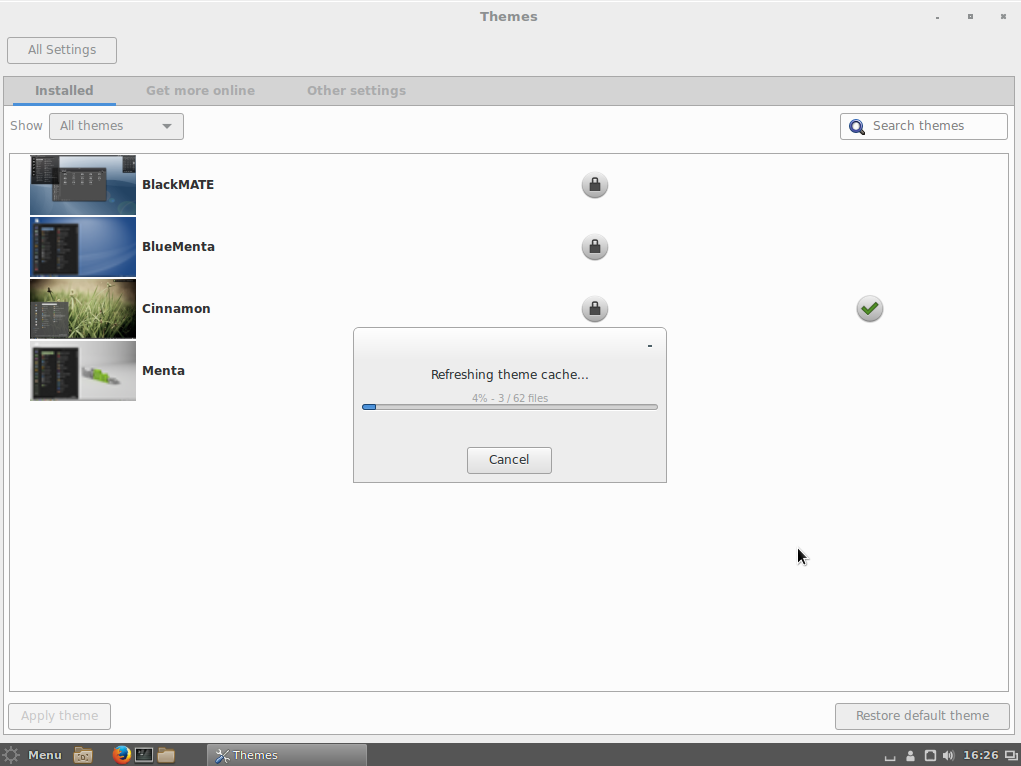This screenshot has height=766, width=1021.
Task: Click the lock icon for Cinnamon
Action: tap(594, 309)
